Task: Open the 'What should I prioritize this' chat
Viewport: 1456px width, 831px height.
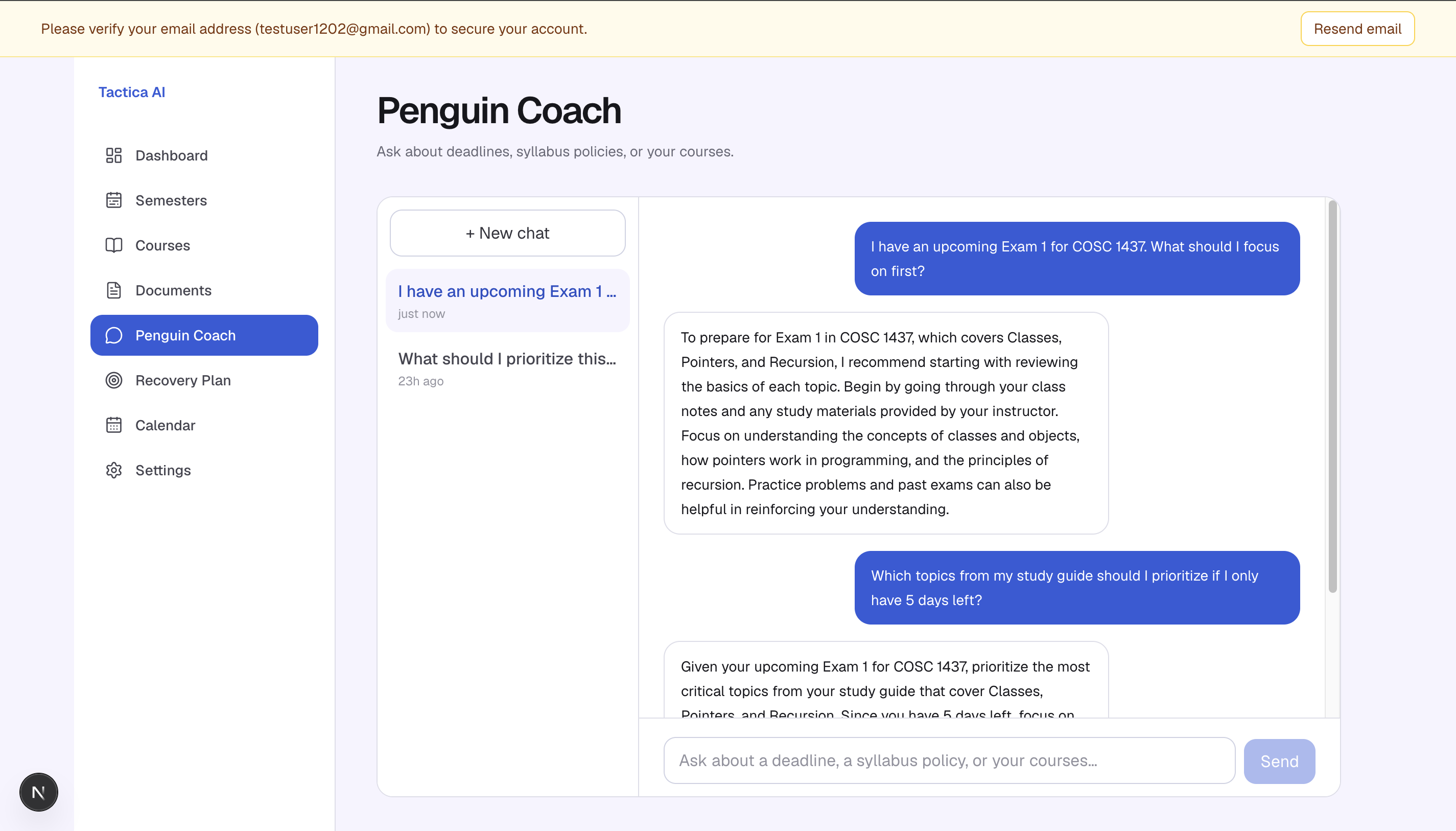Action: pos(507,368)
